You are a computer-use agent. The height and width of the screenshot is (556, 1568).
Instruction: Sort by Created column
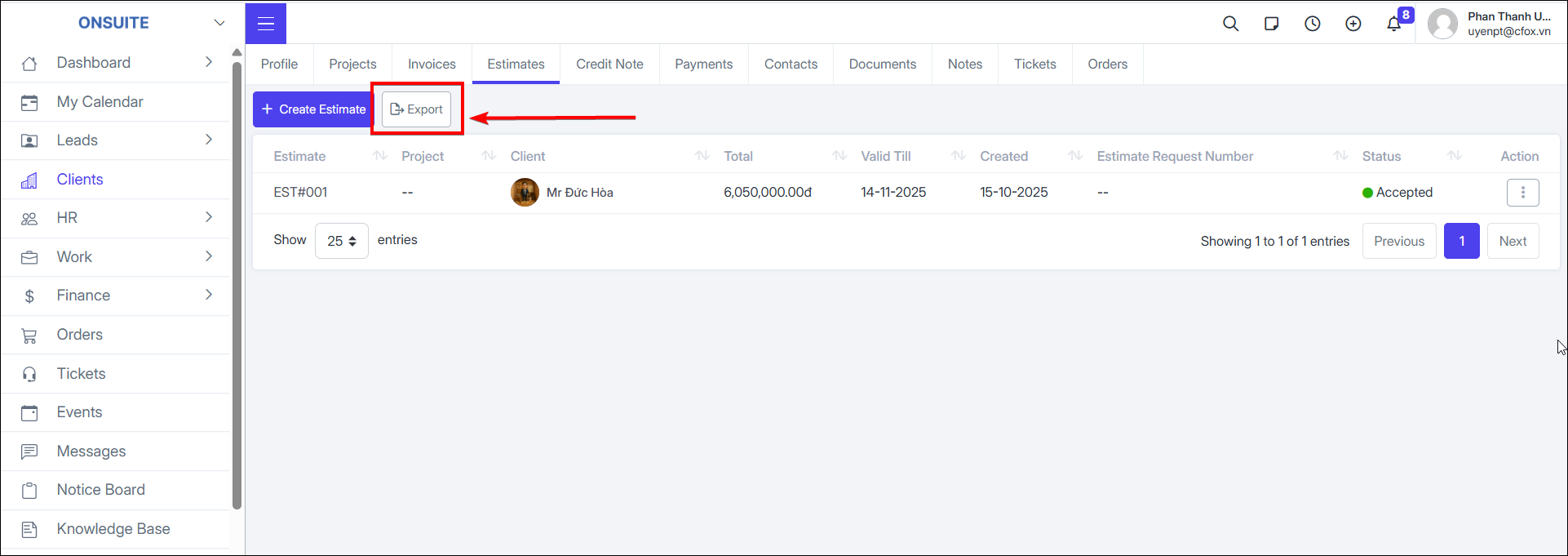[1075, 156]
